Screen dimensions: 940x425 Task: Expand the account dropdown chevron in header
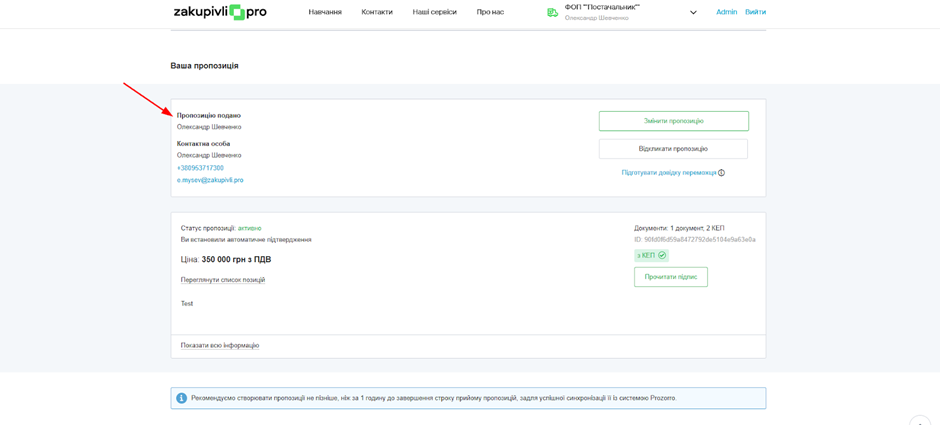pos(693,13)
